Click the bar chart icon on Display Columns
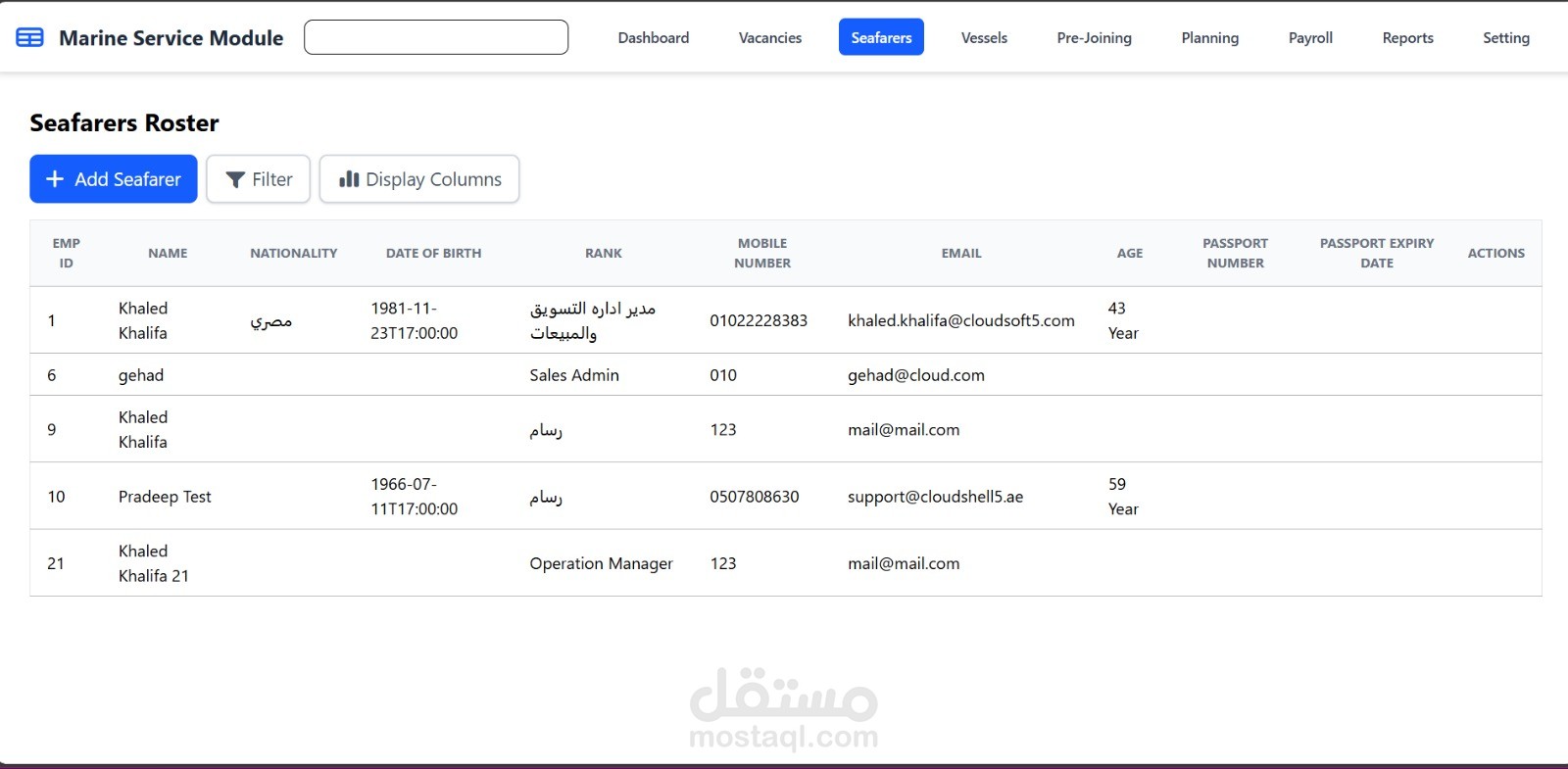The height and width of the screenshot is (769, 1568). coord(349,179)
